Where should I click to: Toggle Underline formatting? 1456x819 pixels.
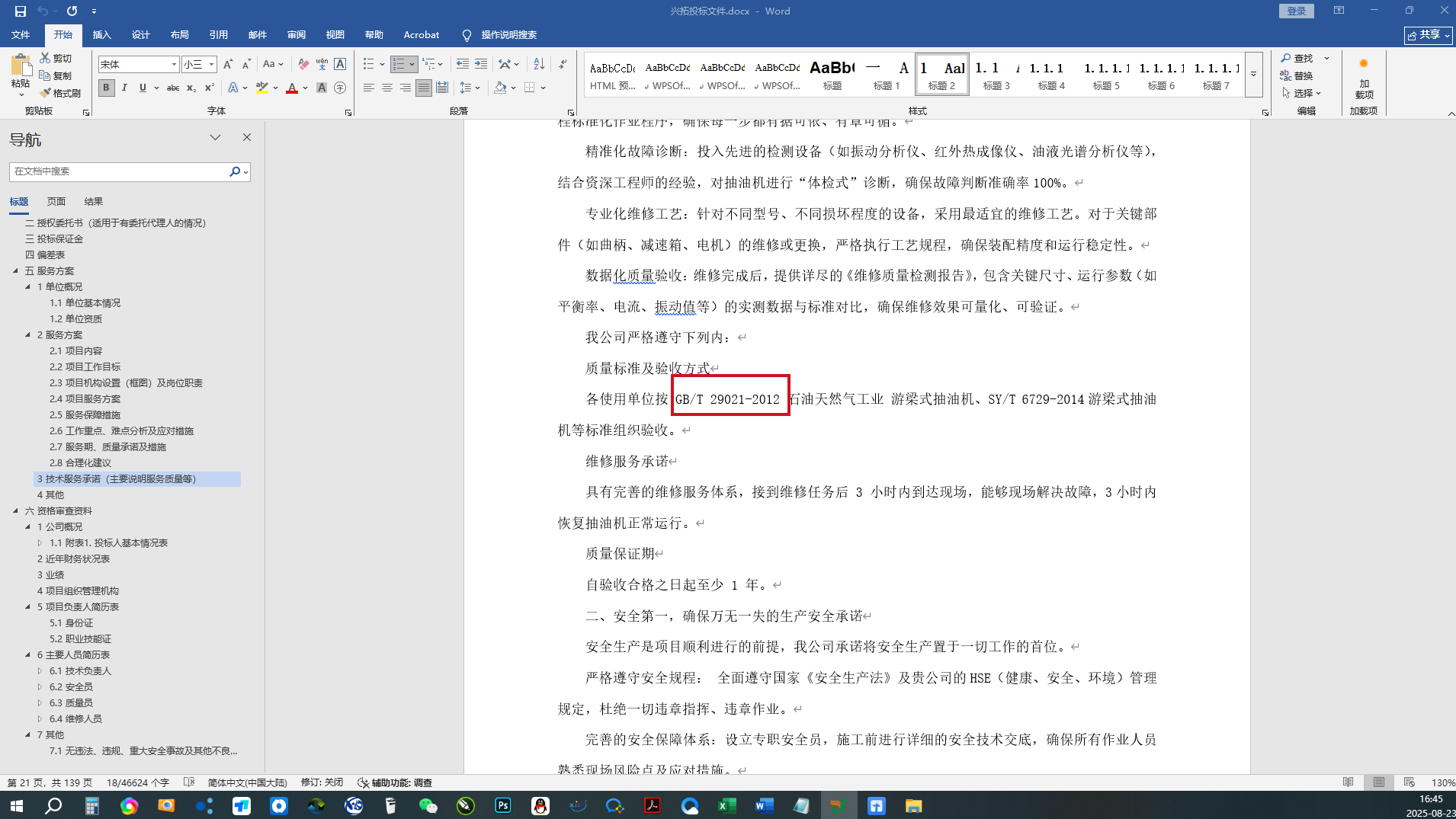[x=143, y=88]
